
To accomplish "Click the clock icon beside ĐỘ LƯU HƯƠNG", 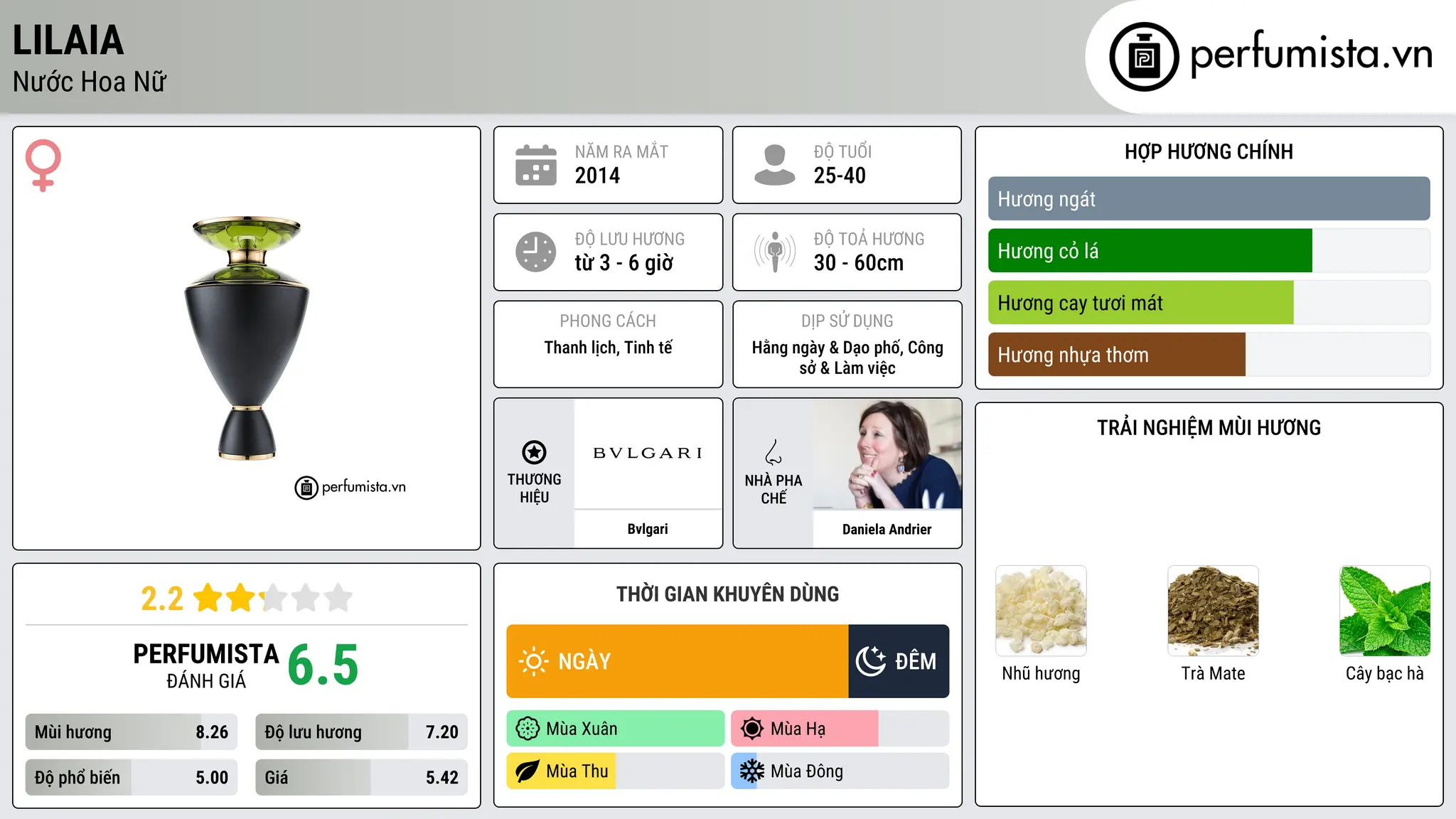I will pyautogui.click(x=536, y=252).
